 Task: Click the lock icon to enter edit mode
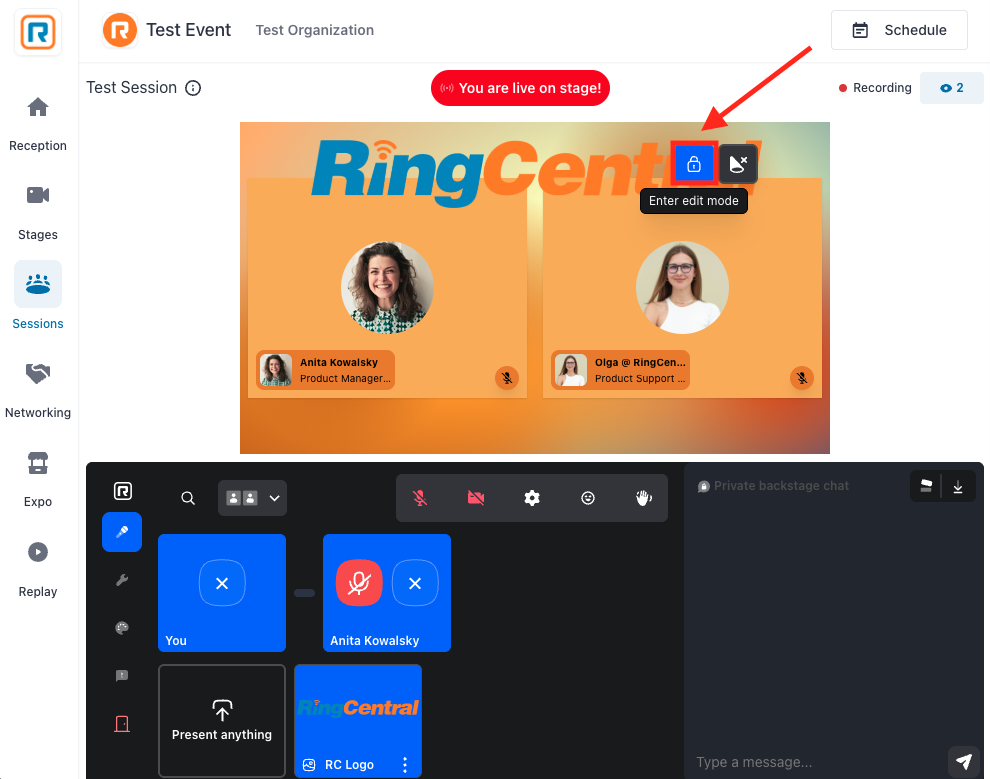point(694,164)
